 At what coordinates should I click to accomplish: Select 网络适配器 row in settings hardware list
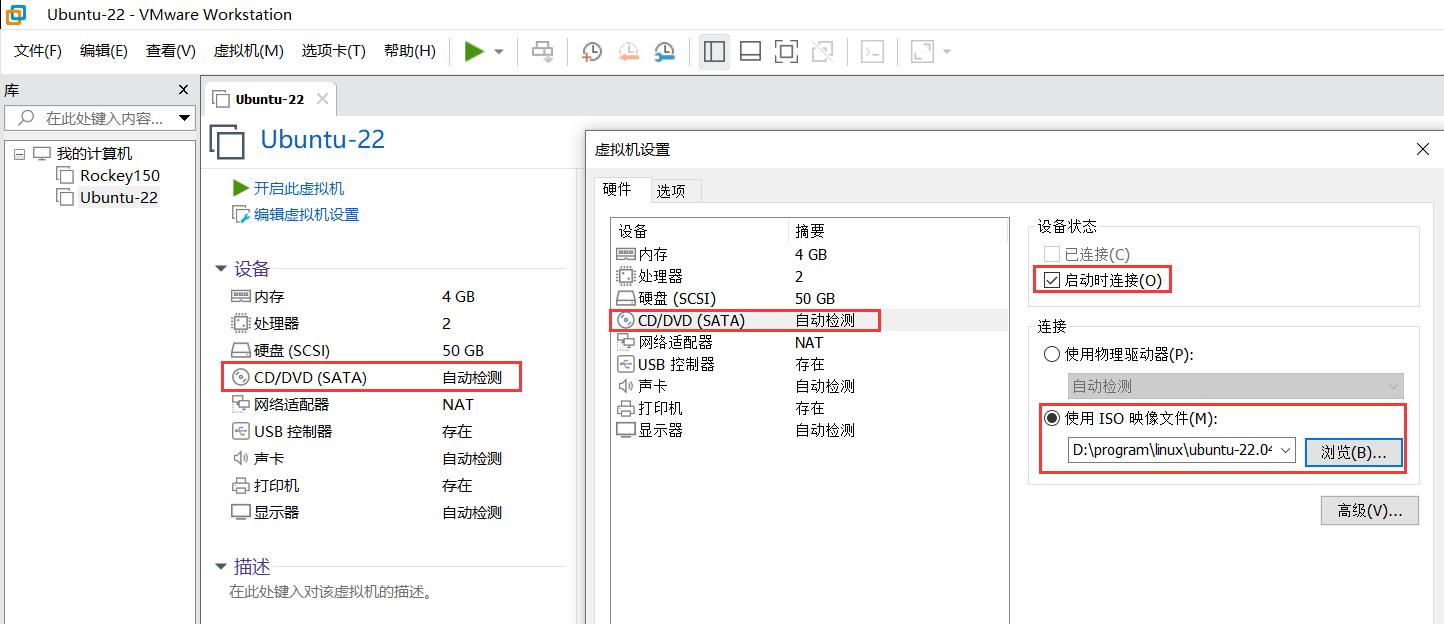tap(809, 342)
